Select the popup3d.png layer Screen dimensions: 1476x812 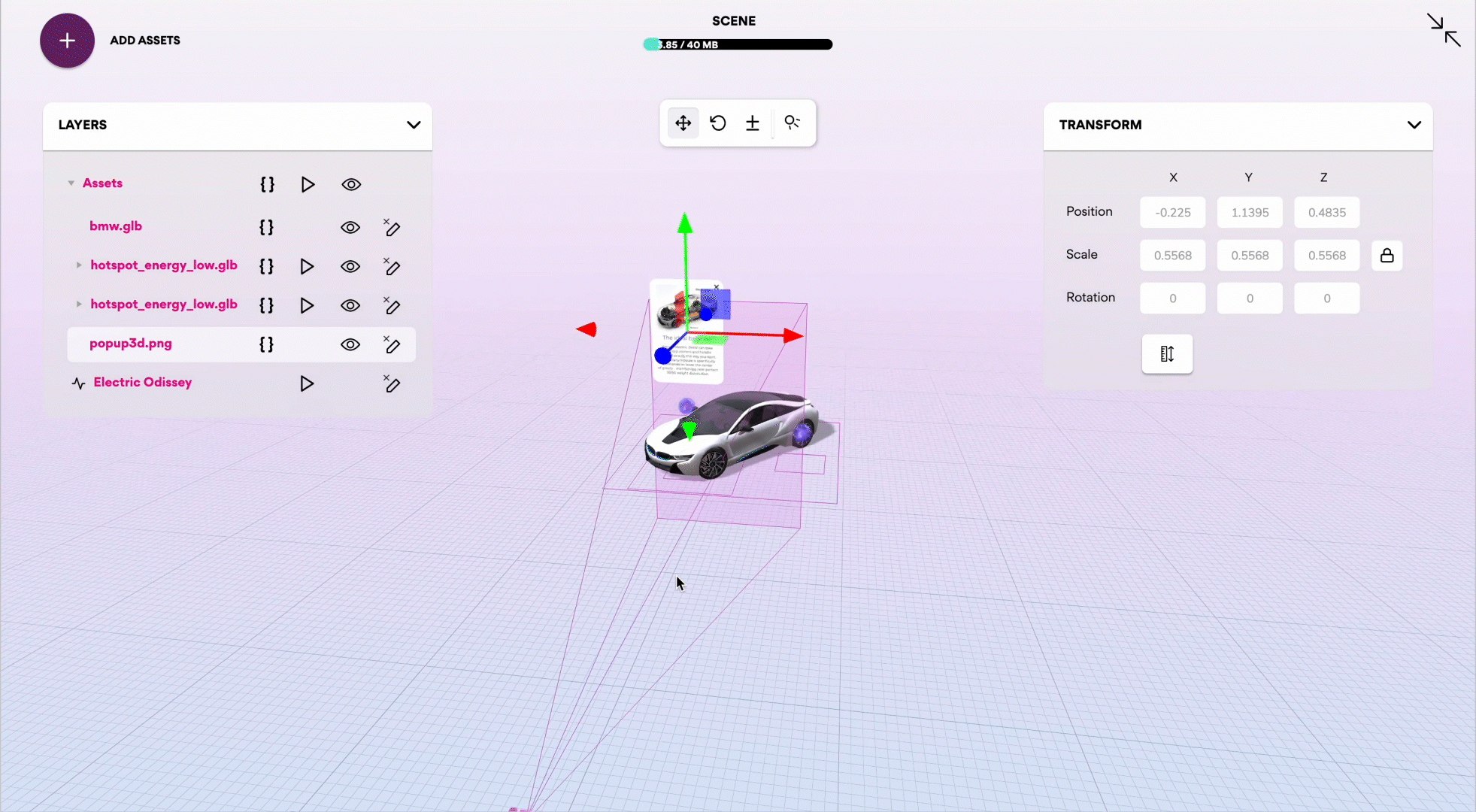(x=131, y=344)
